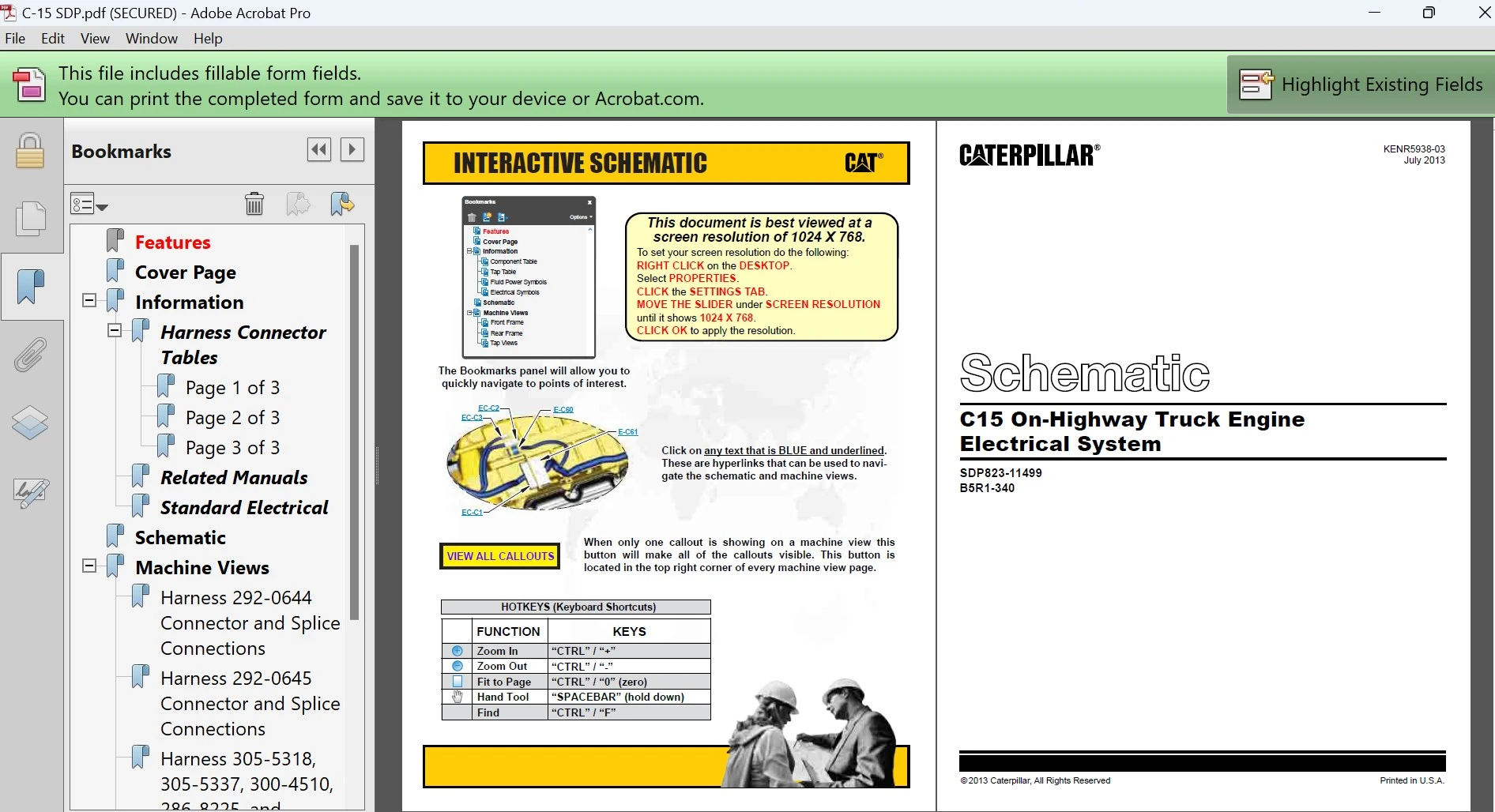
Task: Delete the selected bookmark with the trash icon
Action: click(254, 204)
